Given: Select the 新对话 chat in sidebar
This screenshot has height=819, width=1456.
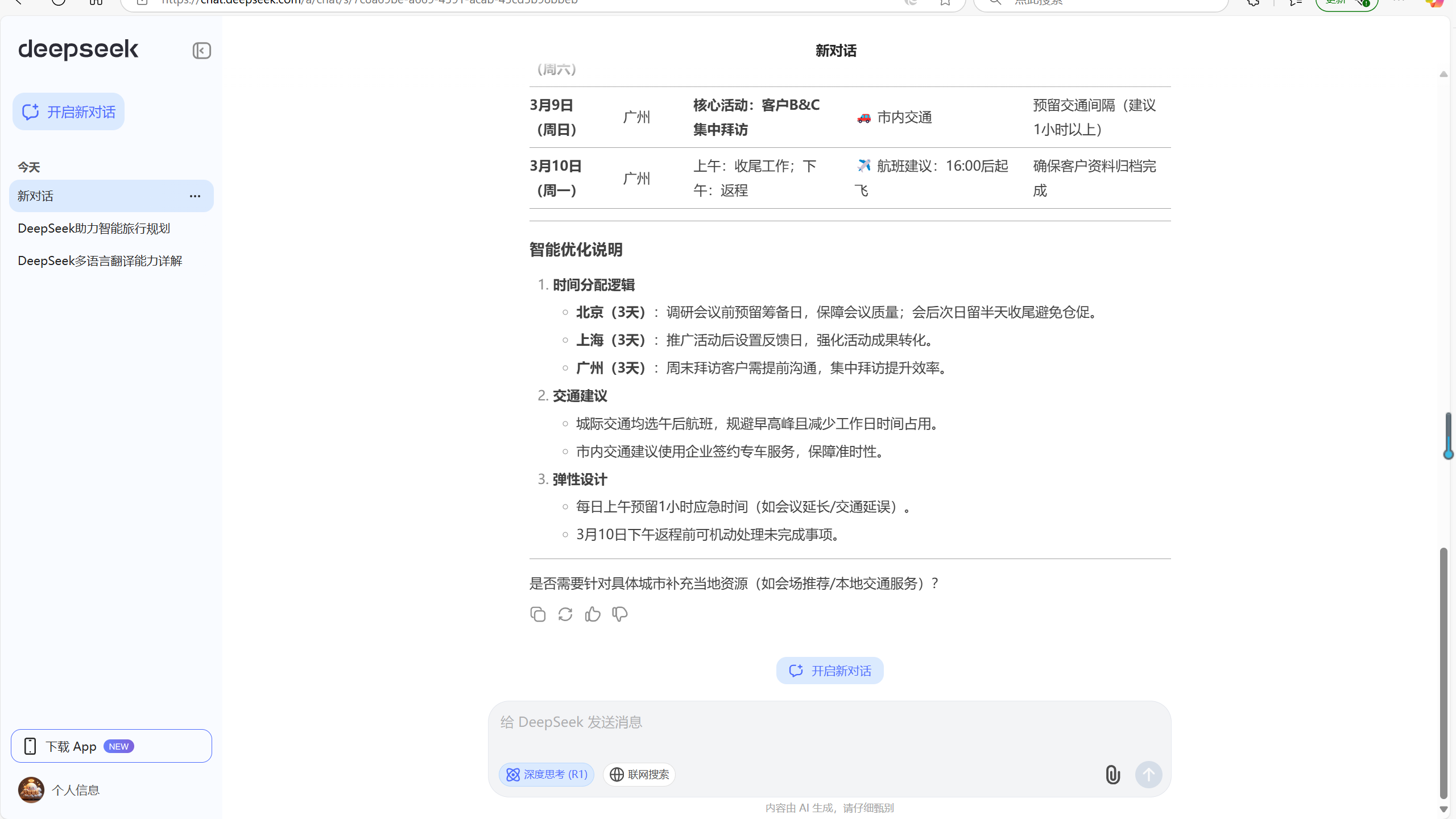Looking at the screenshot, I should coord(91,196).
